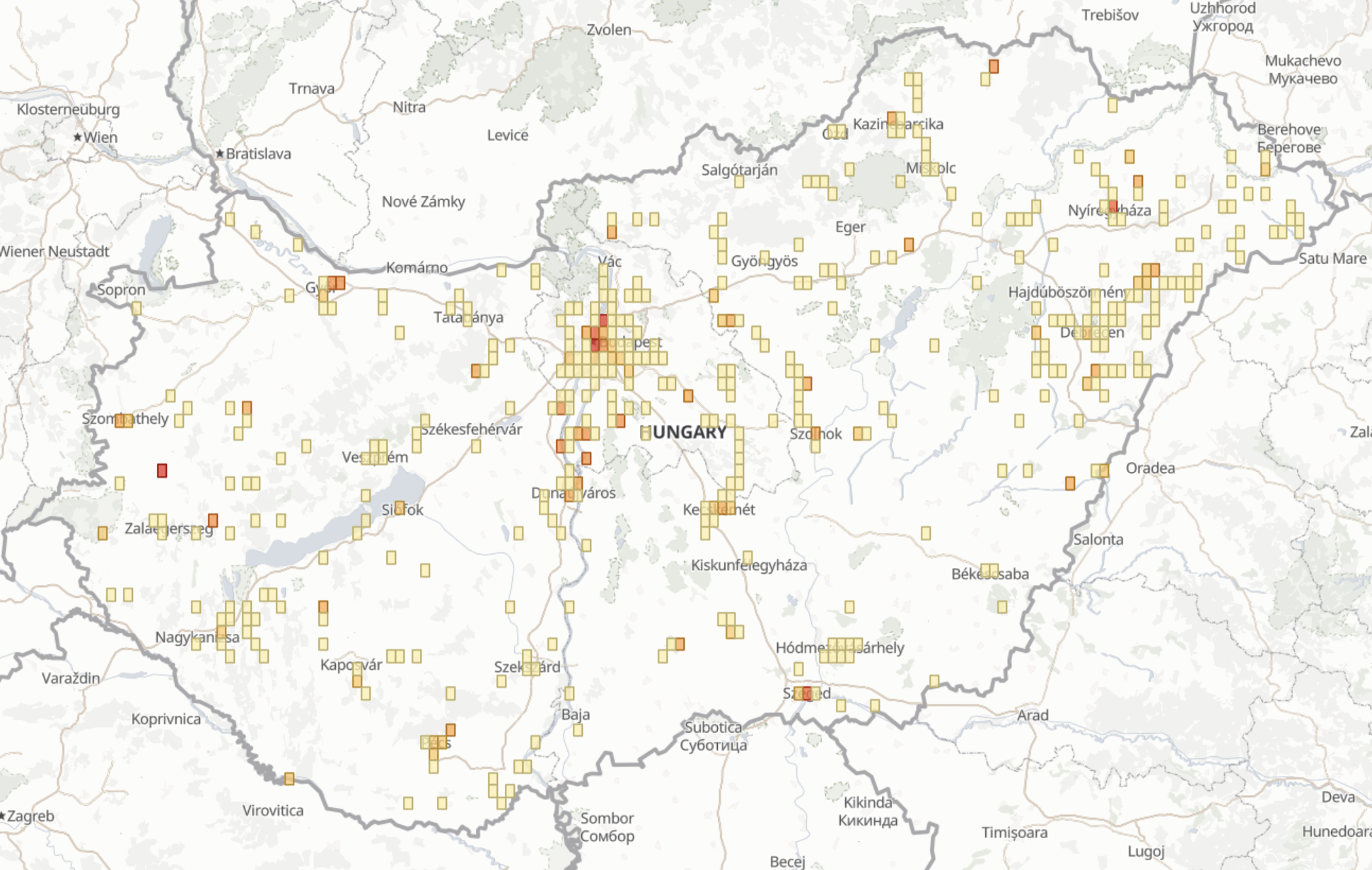Click the Bratislava capital star marker
Viewport: 1372px width, 870px height.
220,153
